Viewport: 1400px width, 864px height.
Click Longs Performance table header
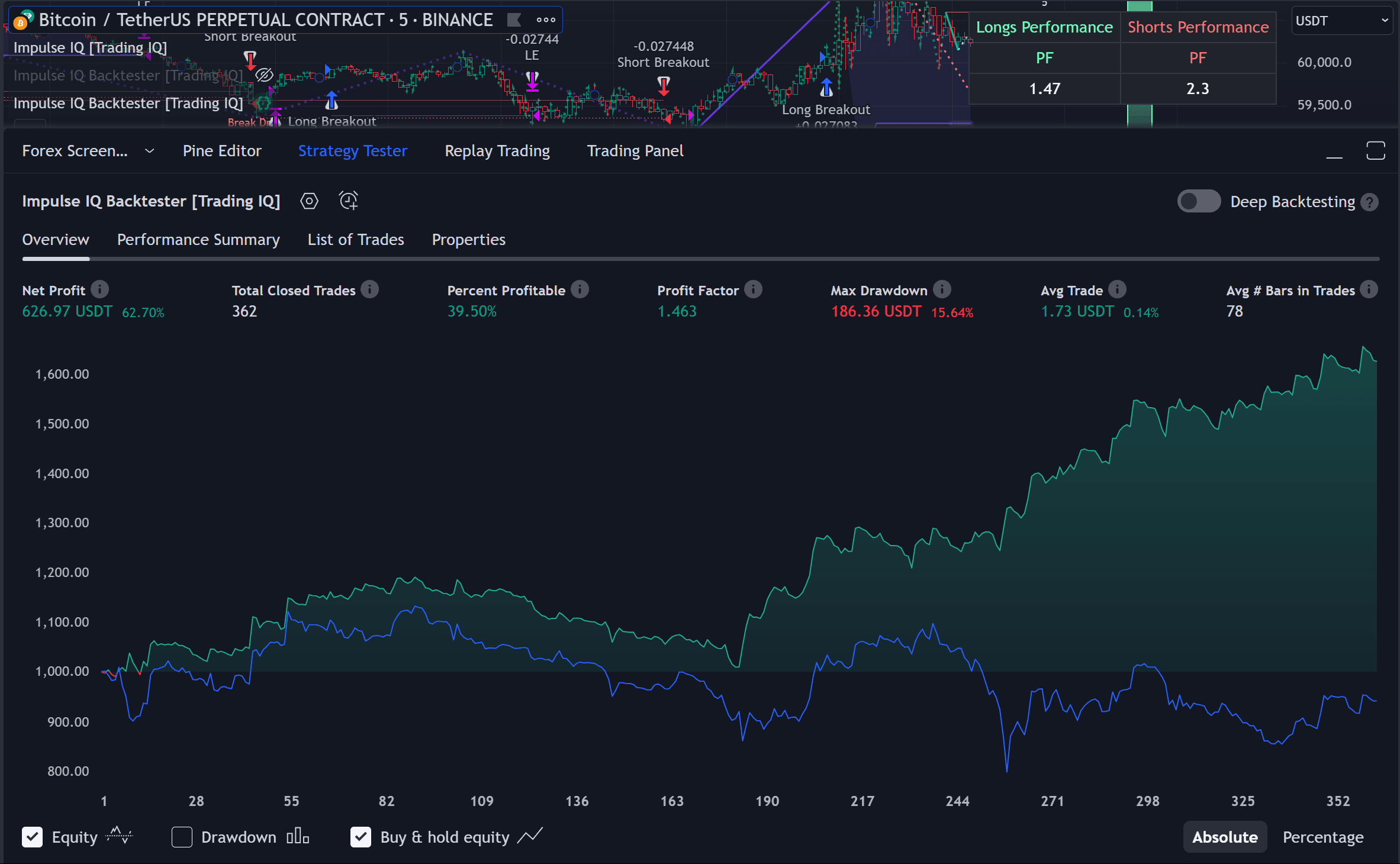pos(1044,27)
